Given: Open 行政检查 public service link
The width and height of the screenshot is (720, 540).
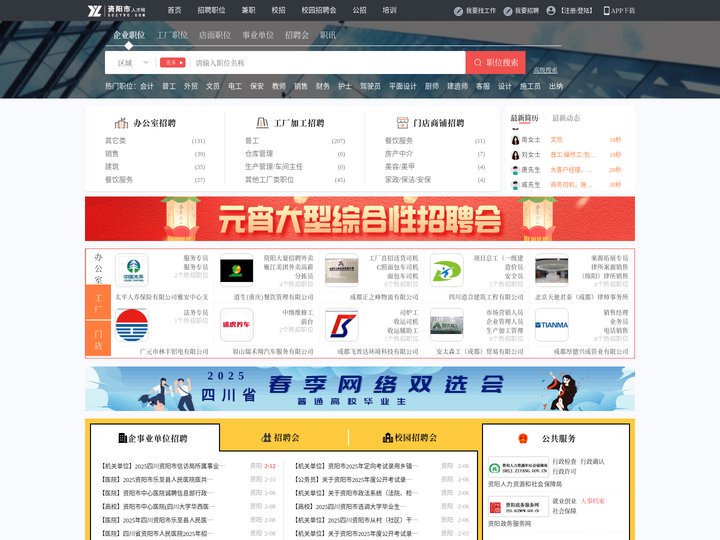Looking at the screenshot, I should pos(564,461).
